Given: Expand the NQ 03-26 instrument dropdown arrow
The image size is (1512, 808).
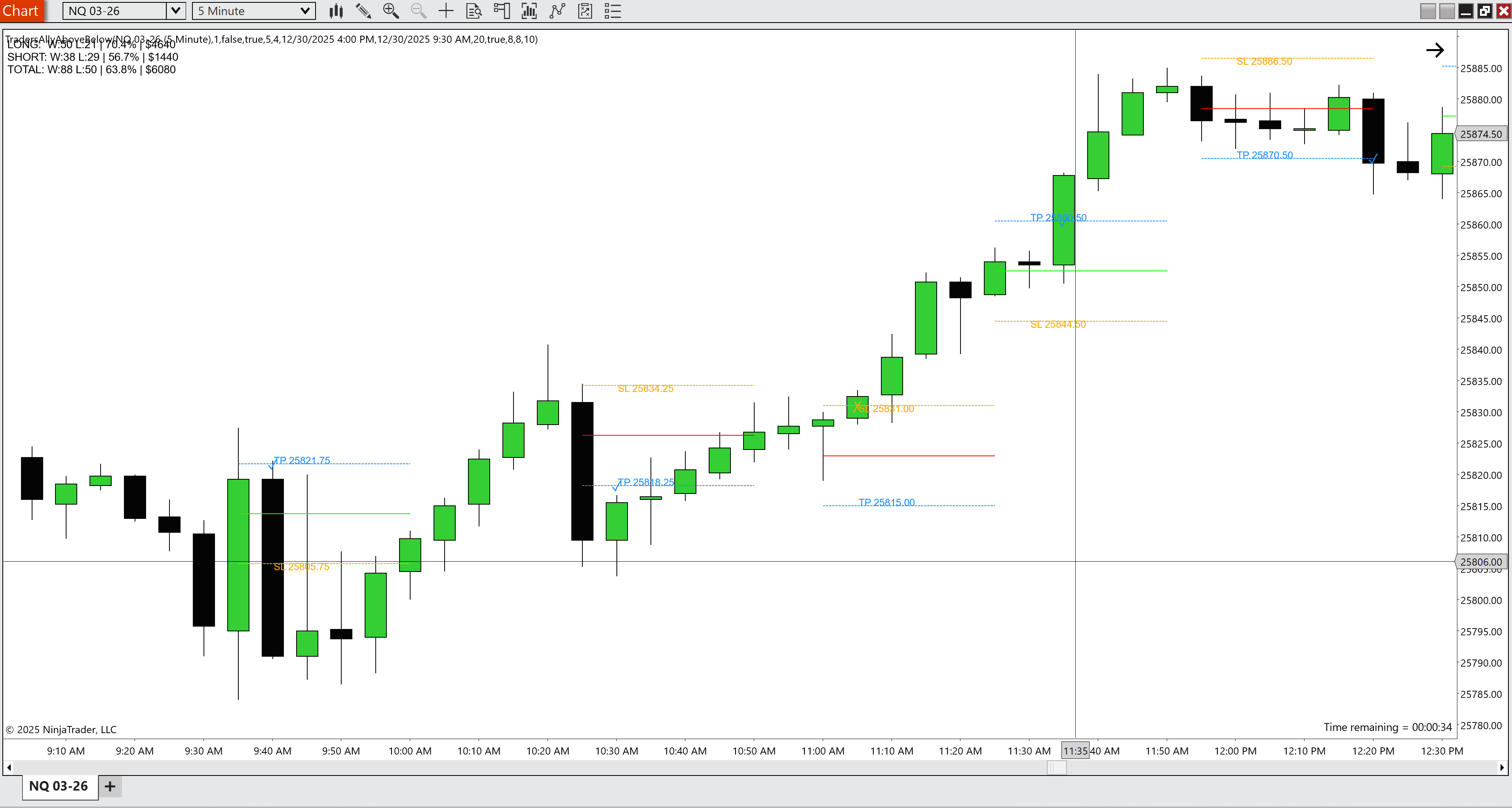Looking at the screenshot, I should pyautogui.click(x=175, y=11).
